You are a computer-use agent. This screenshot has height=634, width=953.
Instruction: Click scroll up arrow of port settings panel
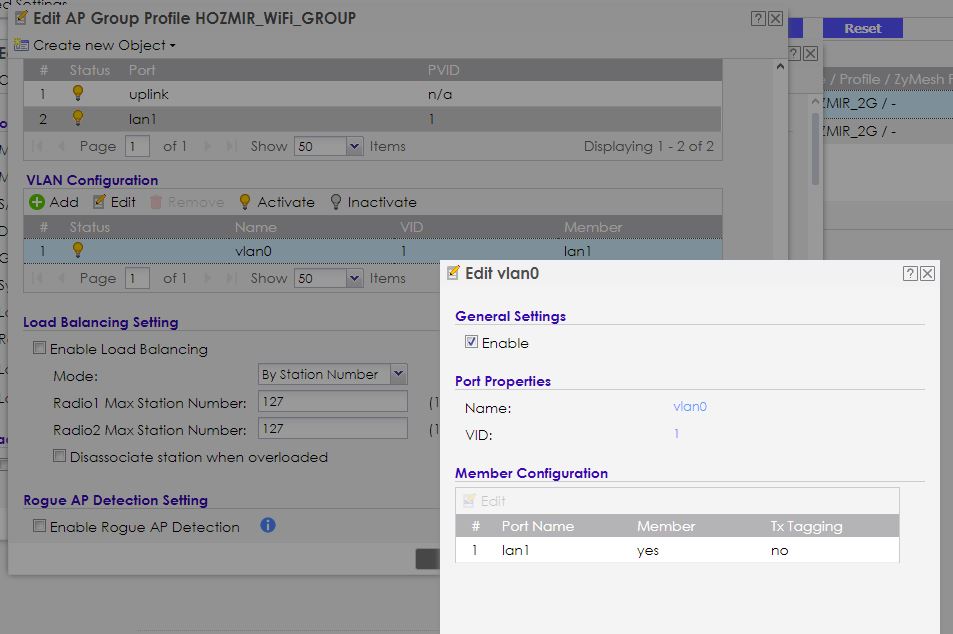point(780,66)
